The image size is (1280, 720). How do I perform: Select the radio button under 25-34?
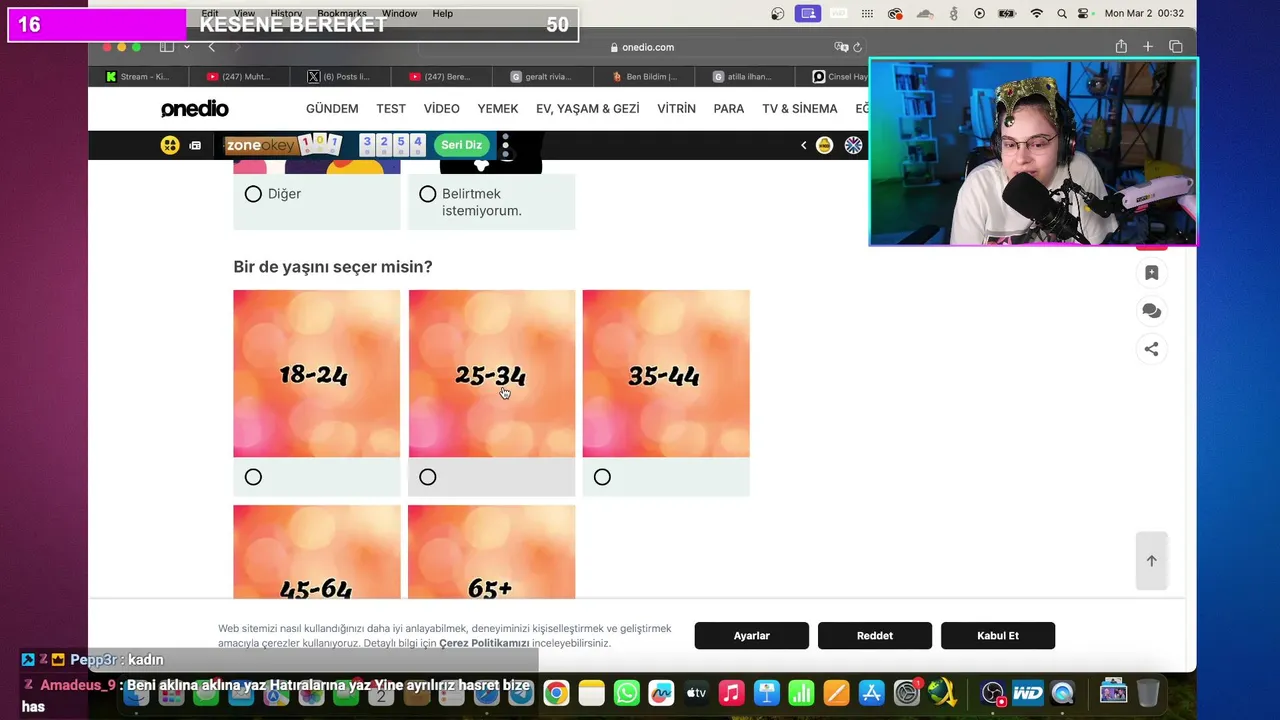(428, 477)
